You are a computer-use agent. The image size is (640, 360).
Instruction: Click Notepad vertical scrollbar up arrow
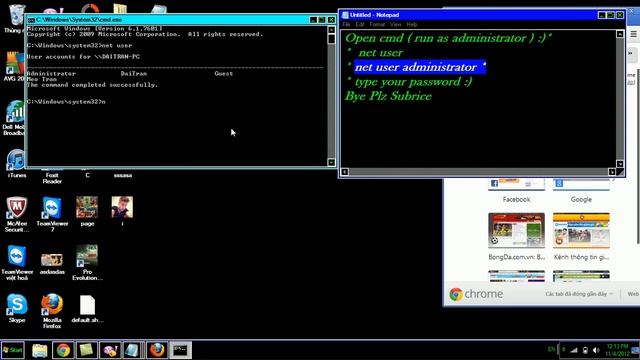click(620, 34)
